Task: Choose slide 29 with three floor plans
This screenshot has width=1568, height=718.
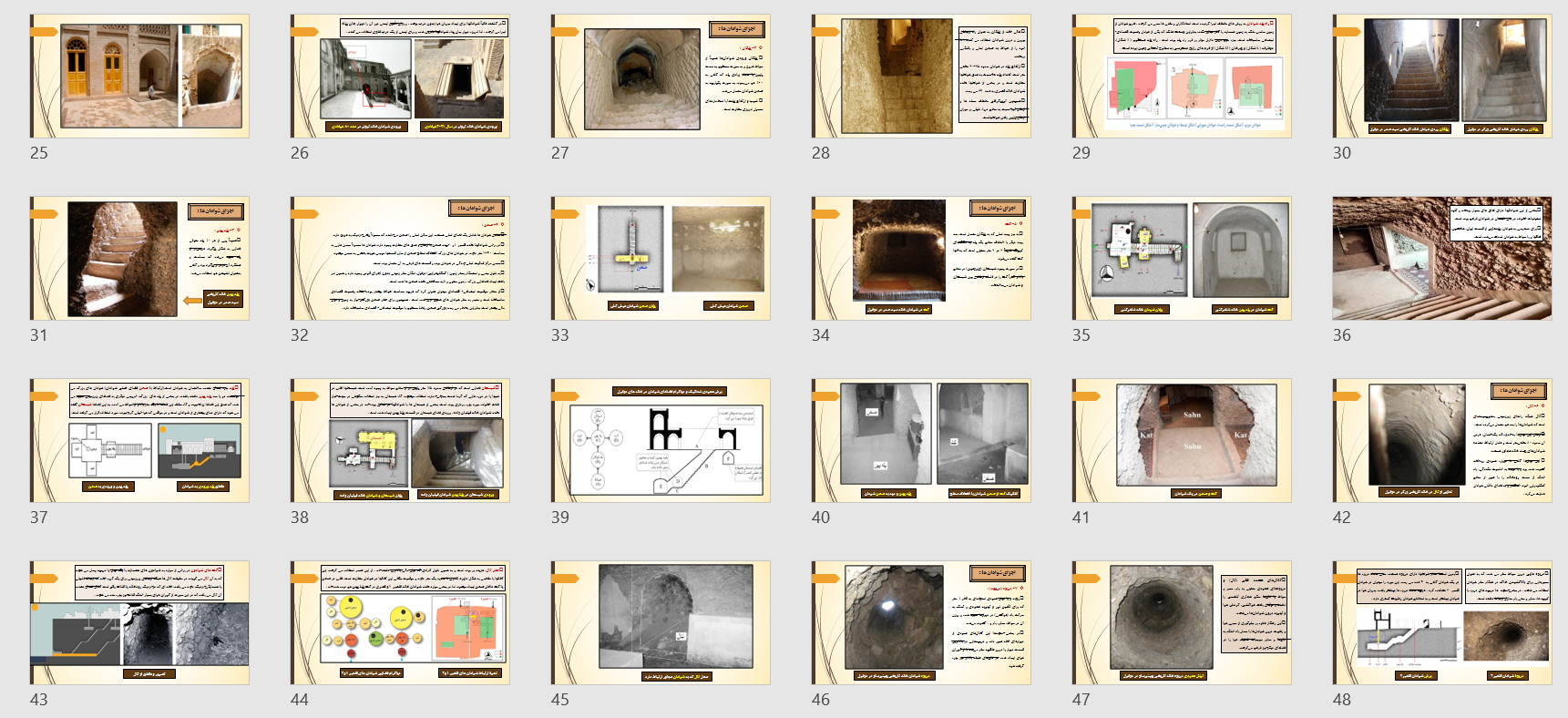Action: 1182,76
